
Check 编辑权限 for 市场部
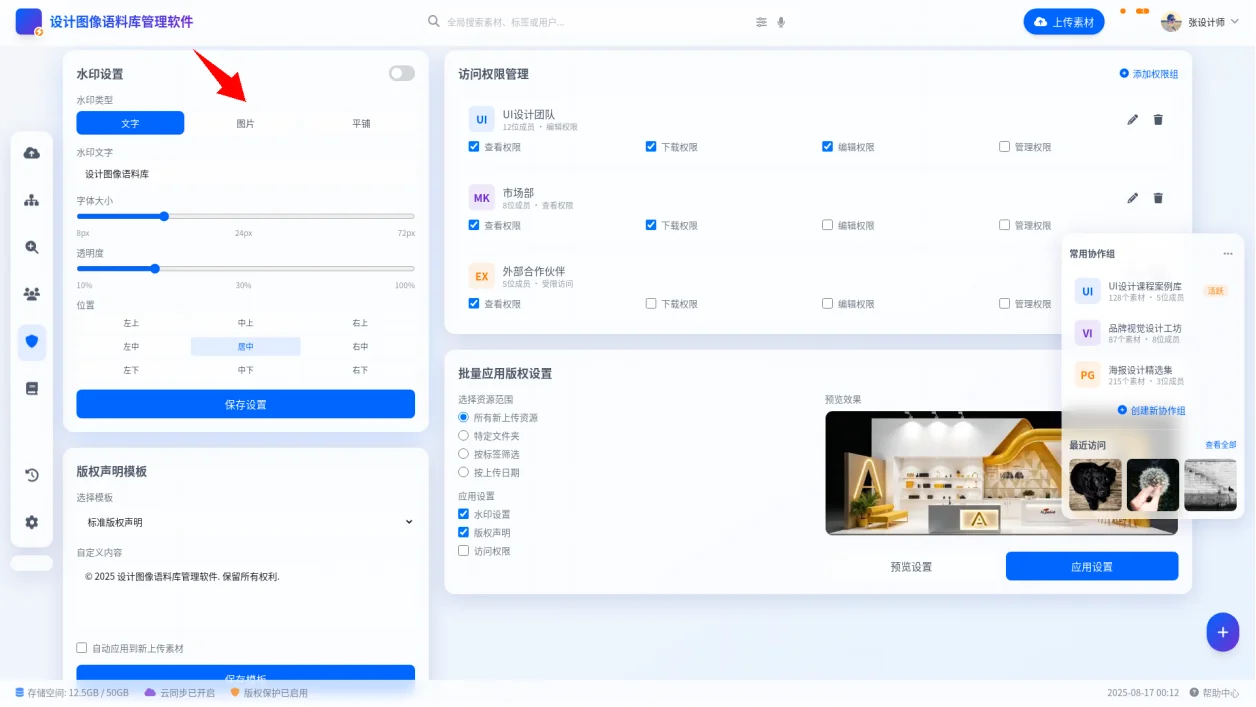pos(828,225)
